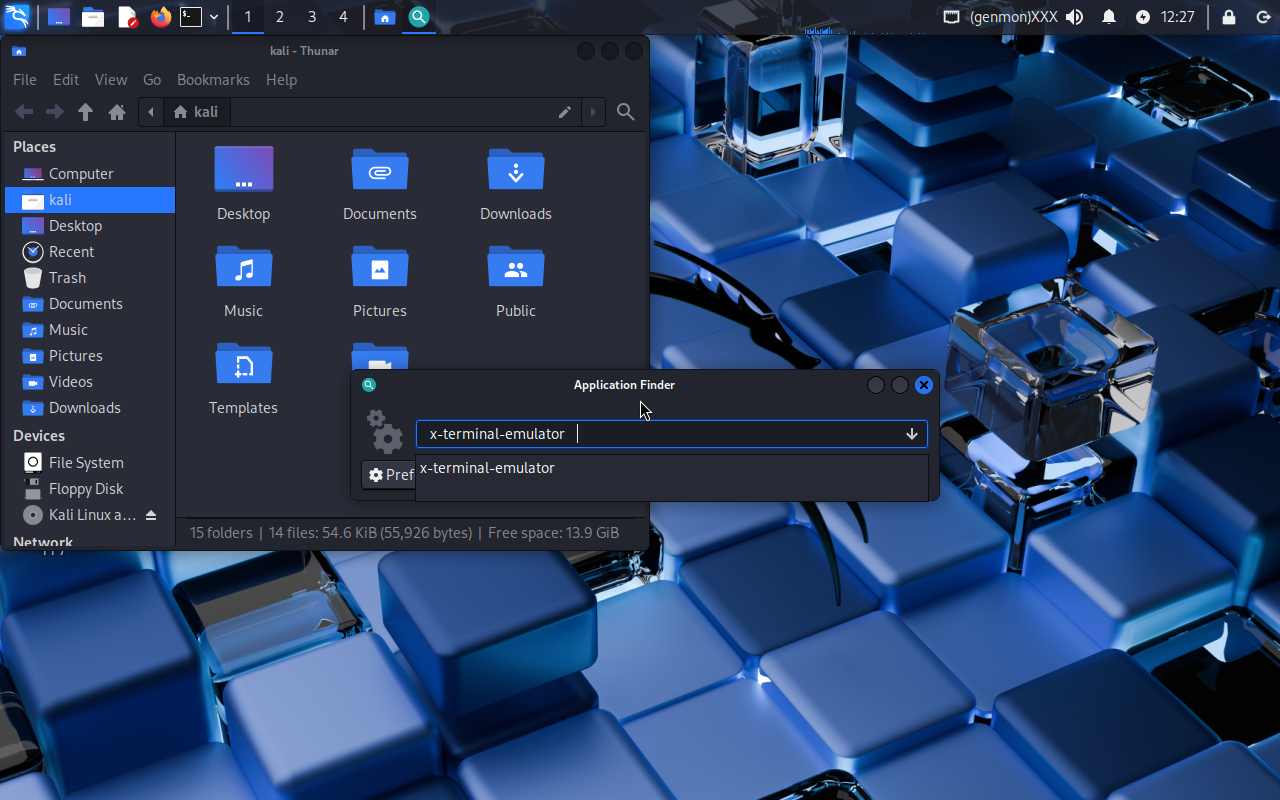Select Music in the Places sidebar
Viewport: 1280px width, 800px height.
pyautogui.click(x=90, y=330)
